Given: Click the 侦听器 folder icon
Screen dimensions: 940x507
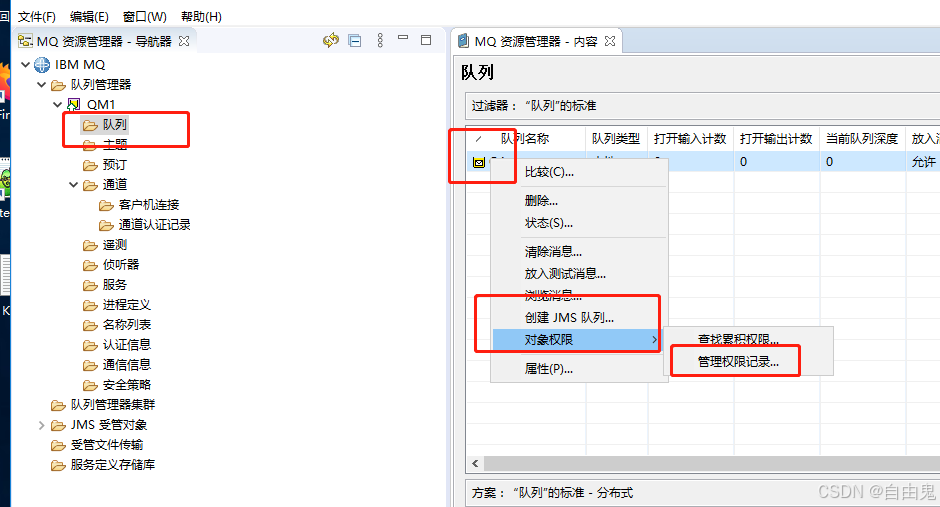Looking at the screenshot, I should click(90, 265).
